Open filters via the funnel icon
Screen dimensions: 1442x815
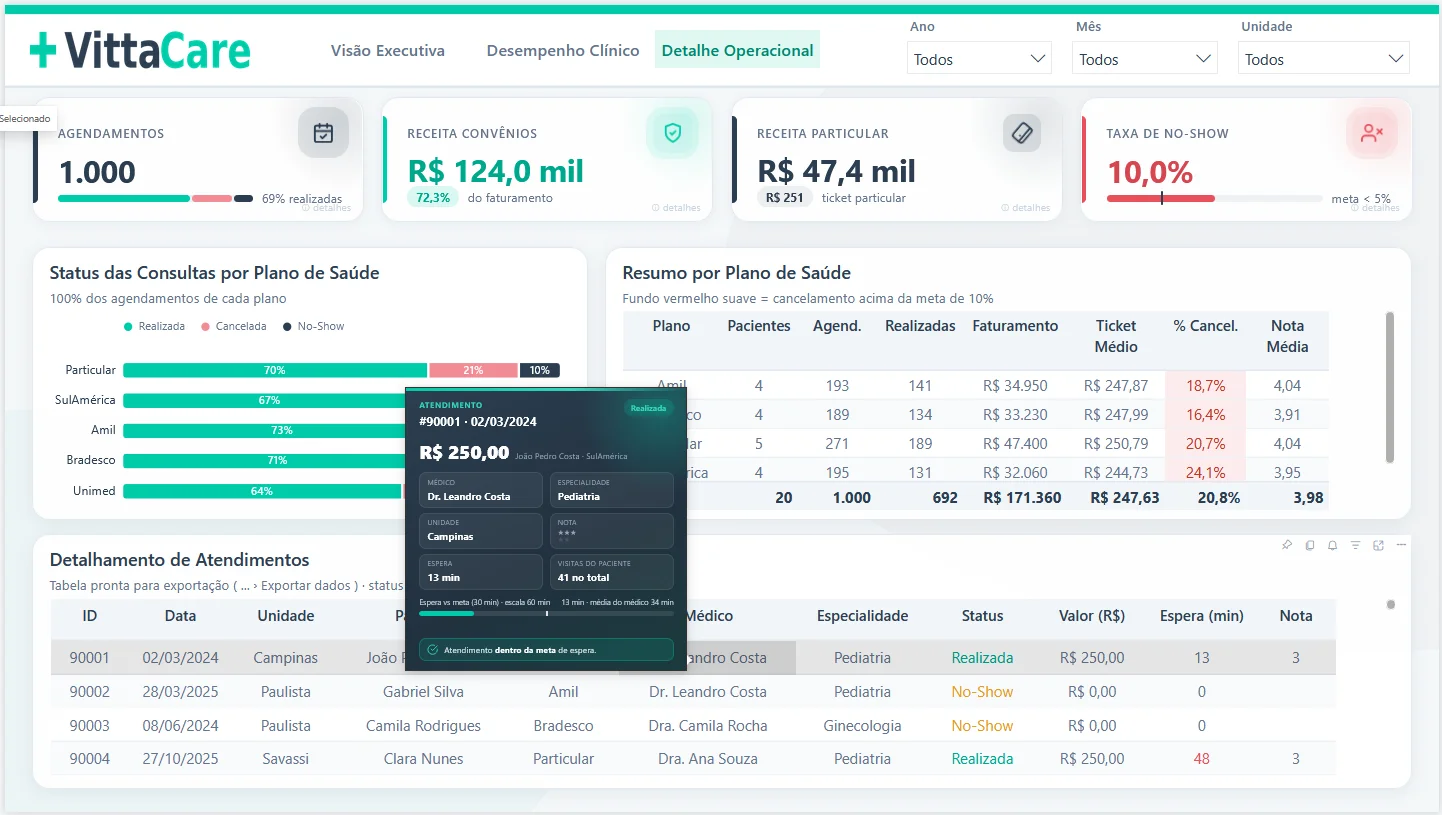[x=1356, y=545]
